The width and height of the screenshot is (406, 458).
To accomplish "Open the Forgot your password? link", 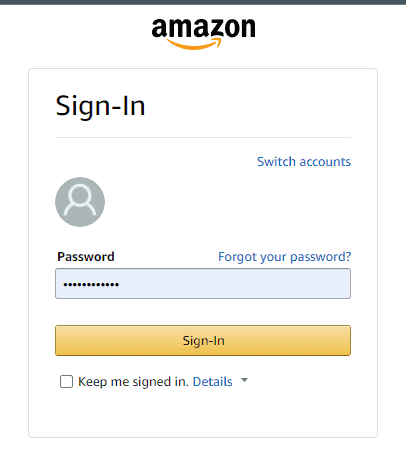I will click(284, 257).
